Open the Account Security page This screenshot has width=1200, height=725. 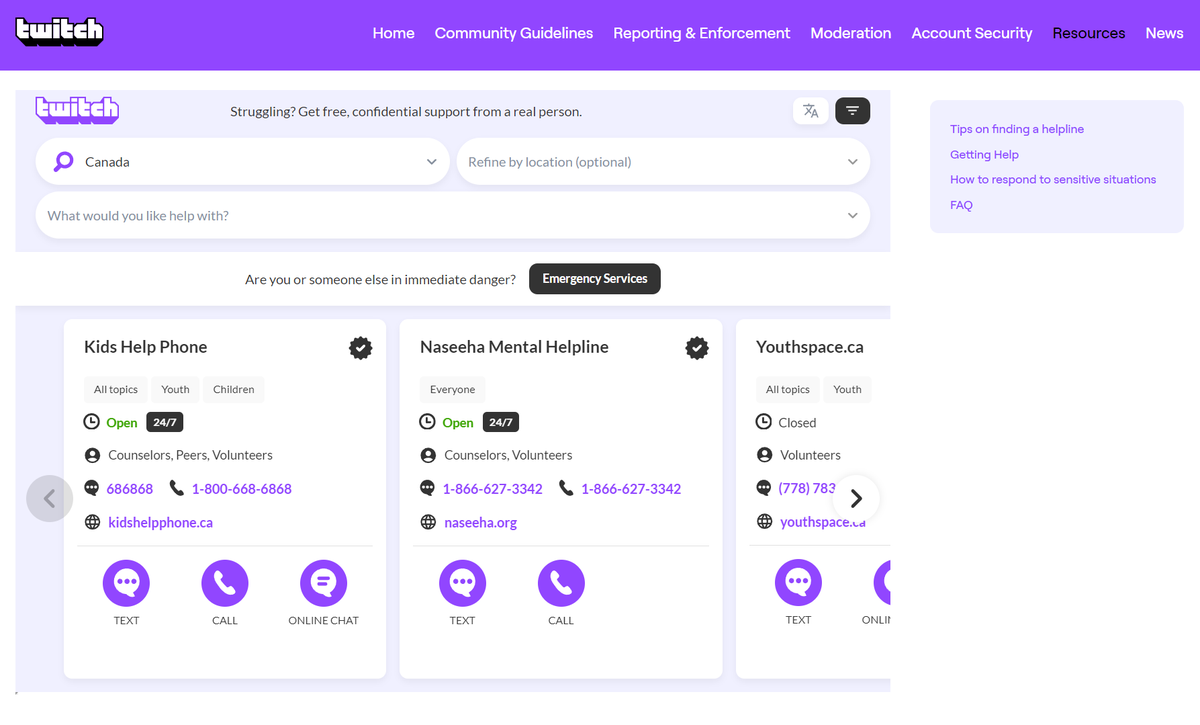[971, 33]
